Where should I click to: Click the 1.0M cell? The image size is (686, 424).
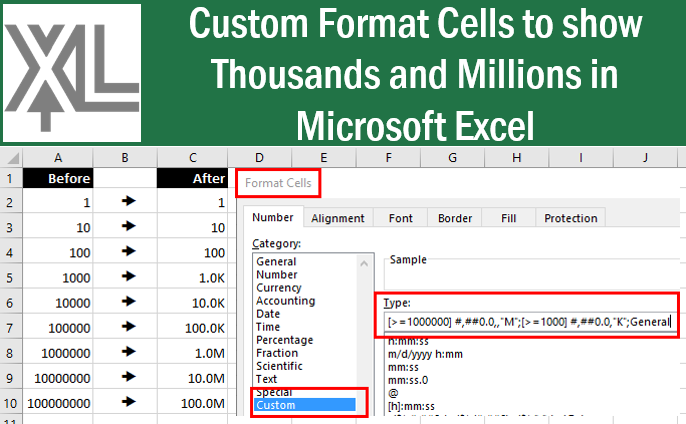tap(192, 353)
